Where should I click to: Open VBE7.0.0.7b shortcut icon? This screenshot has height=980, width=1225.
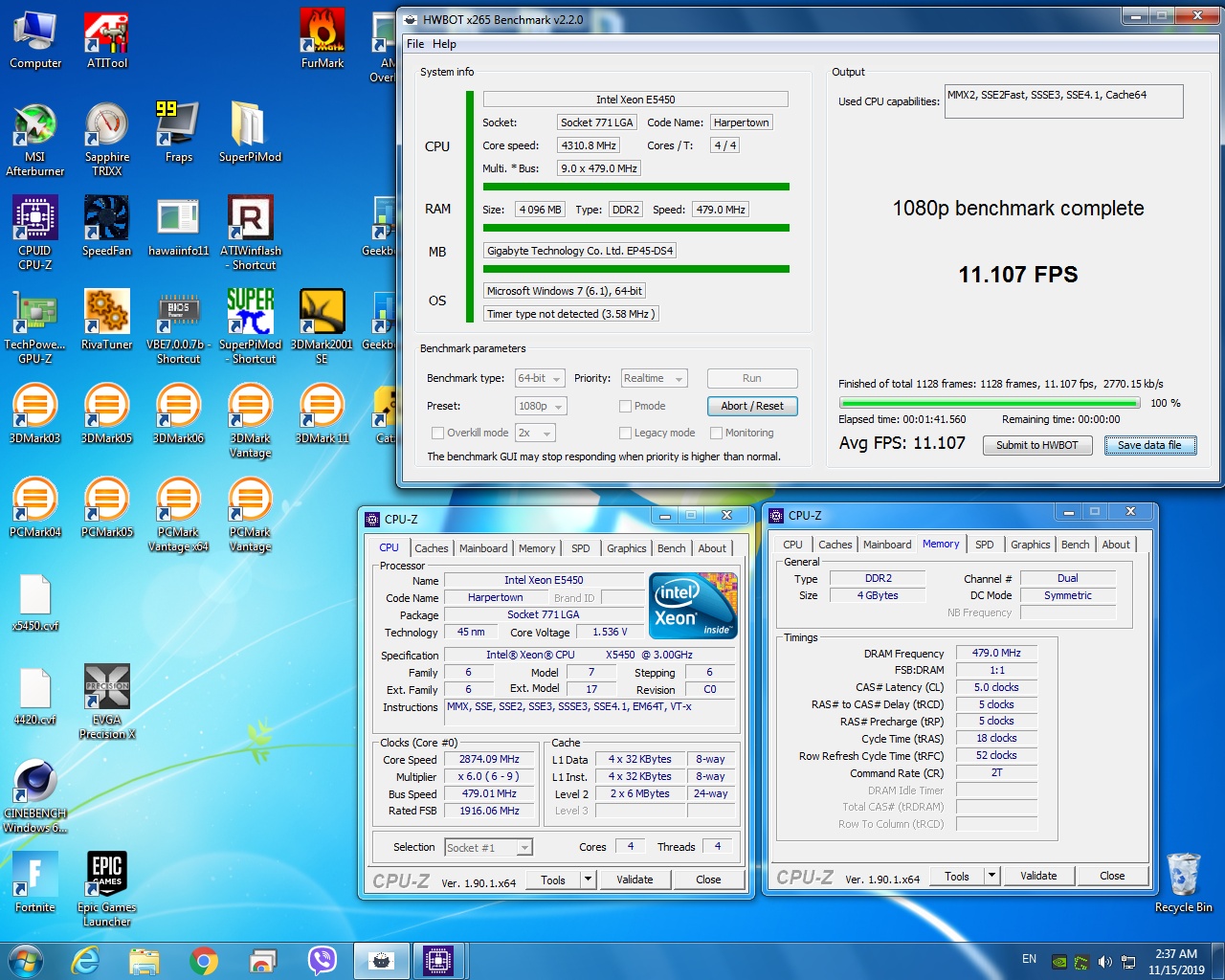pos(178,326)
